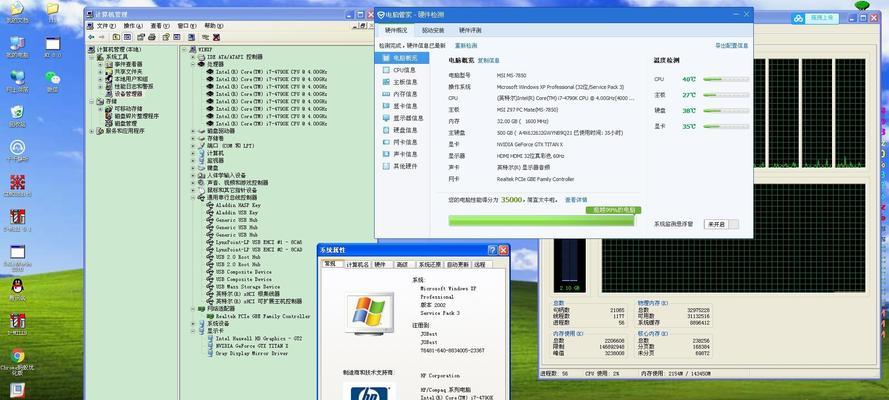Image resolution: width=889 pixels, height=400 pixels.
Task: Open 查看(V) menu in Computer Management
Action: click(x=160, y=26)
